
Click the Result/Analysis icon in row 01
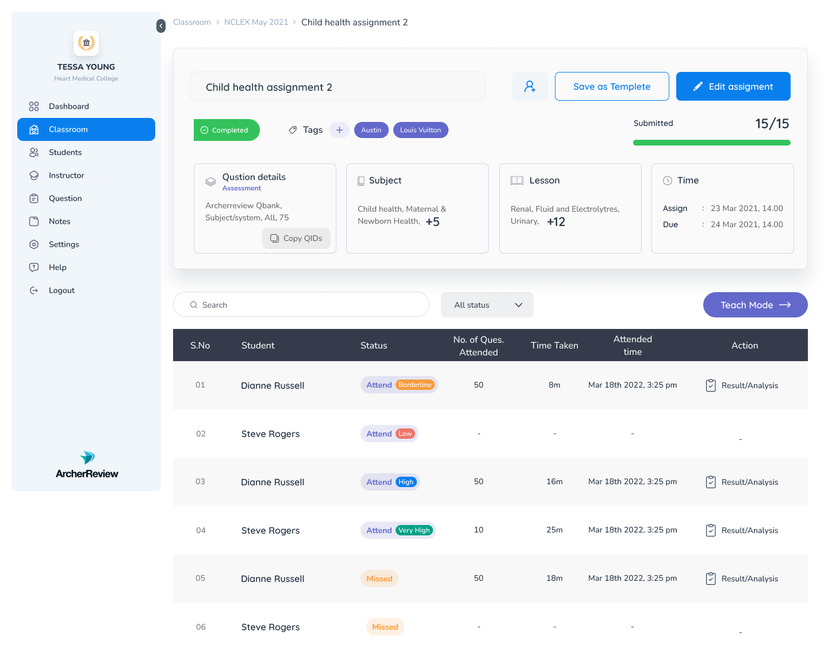click(x=711, y=385)
